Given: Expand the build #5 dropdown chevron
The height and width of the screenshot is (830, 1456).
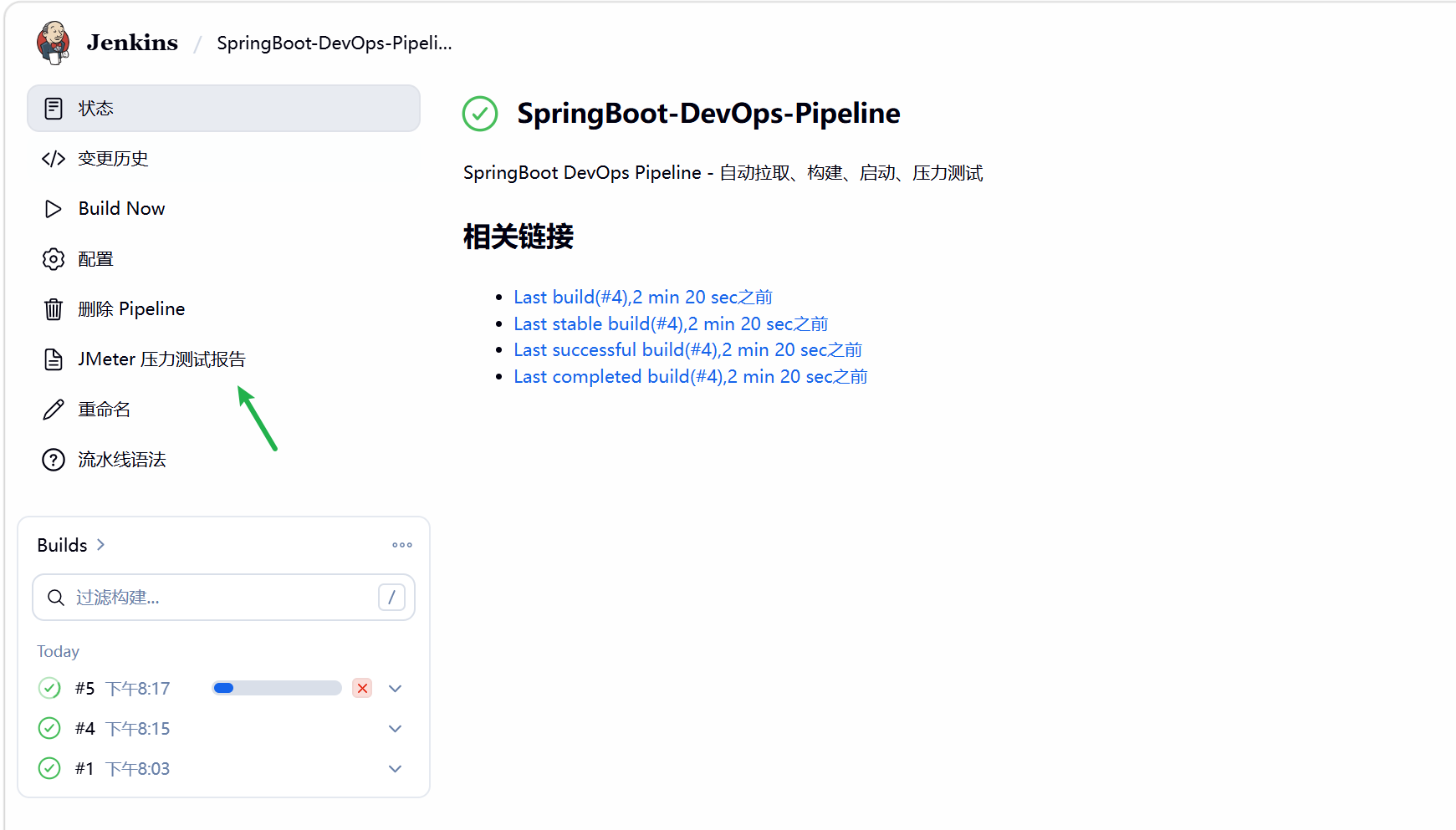Looking at the screenshot, I should tap(396, 689).
